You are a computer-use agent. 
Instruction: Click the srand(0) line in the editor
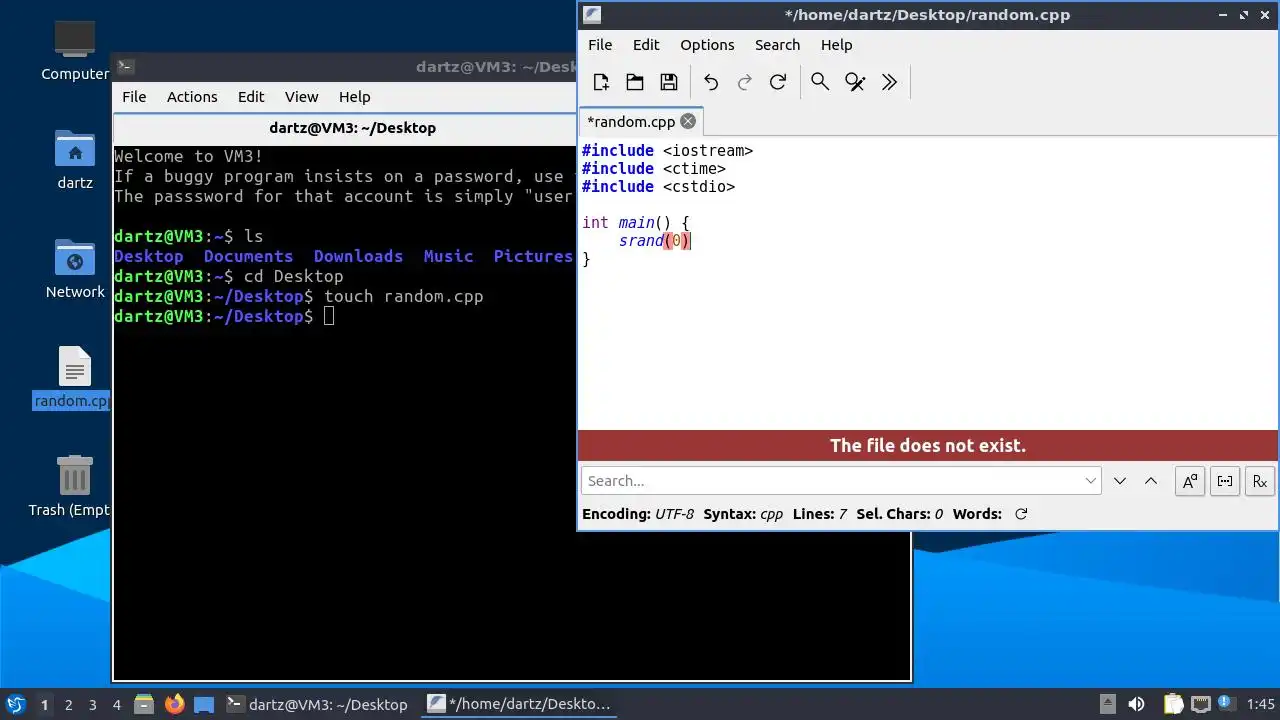coord(654,241)
